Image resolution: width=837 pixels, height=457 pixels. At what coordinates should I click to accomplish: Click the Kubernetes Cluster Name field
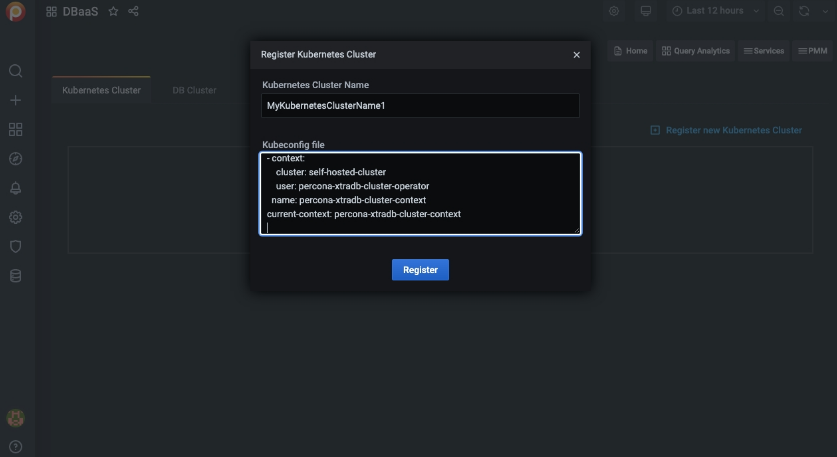(421, 106)
